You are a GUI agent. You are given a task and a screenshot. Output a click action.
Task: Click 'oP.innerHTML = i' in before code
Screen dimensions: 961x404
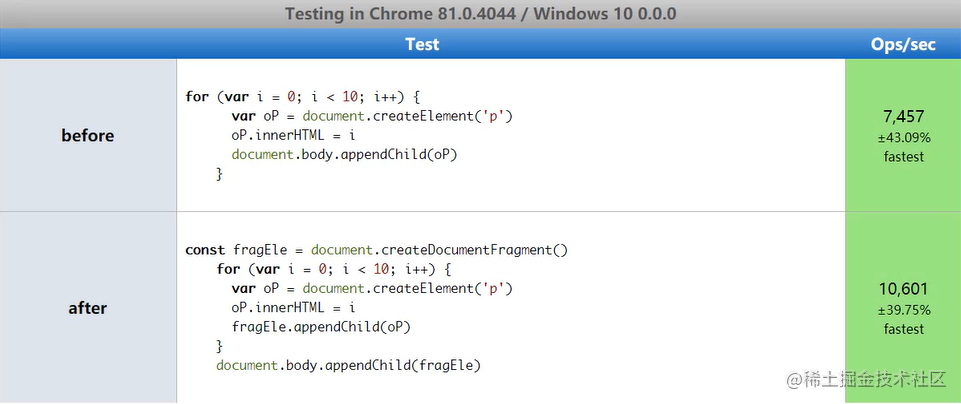tap(293, 135)
